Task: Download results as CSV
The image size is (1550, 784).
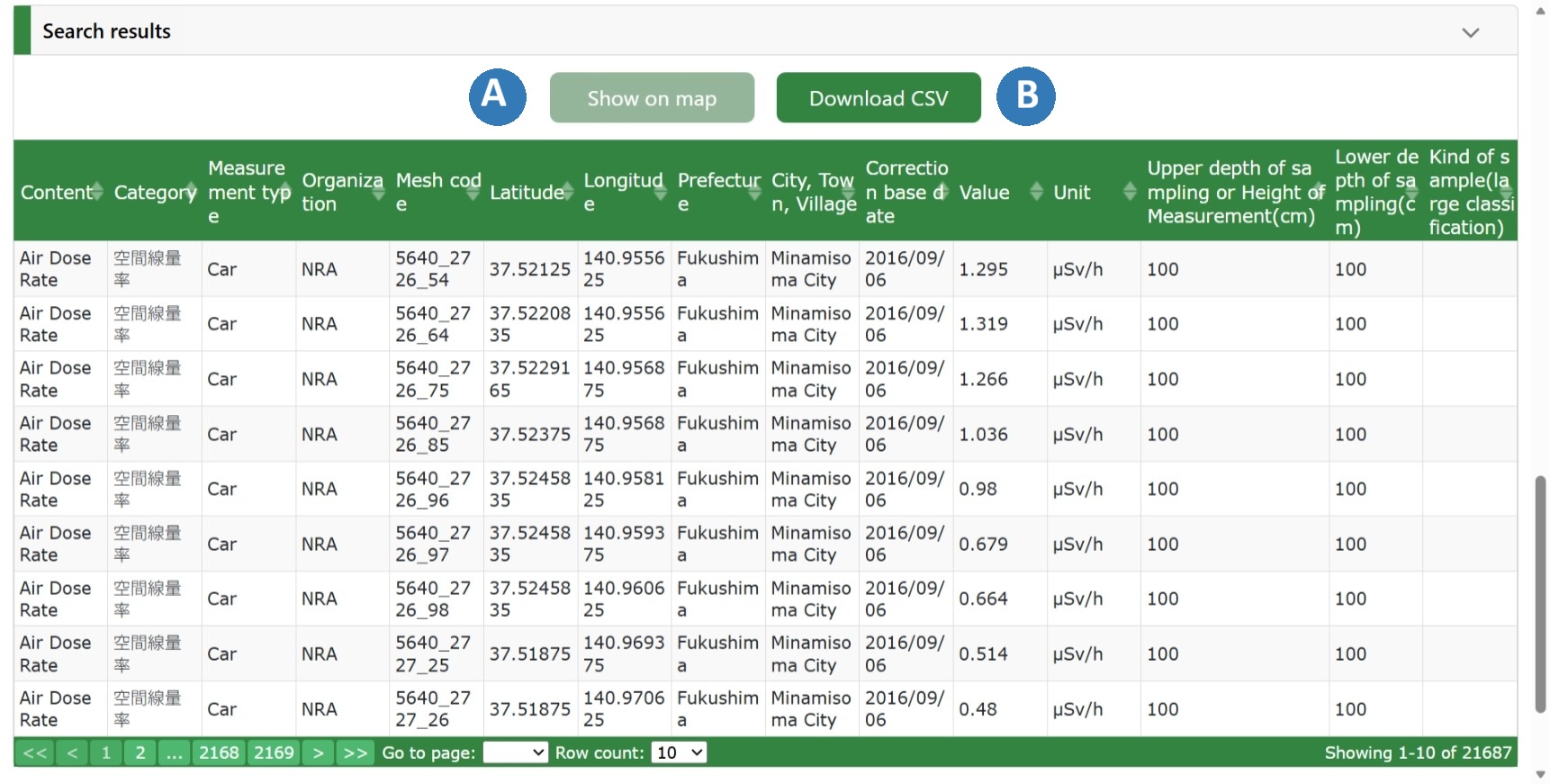Action: (878, 98)
